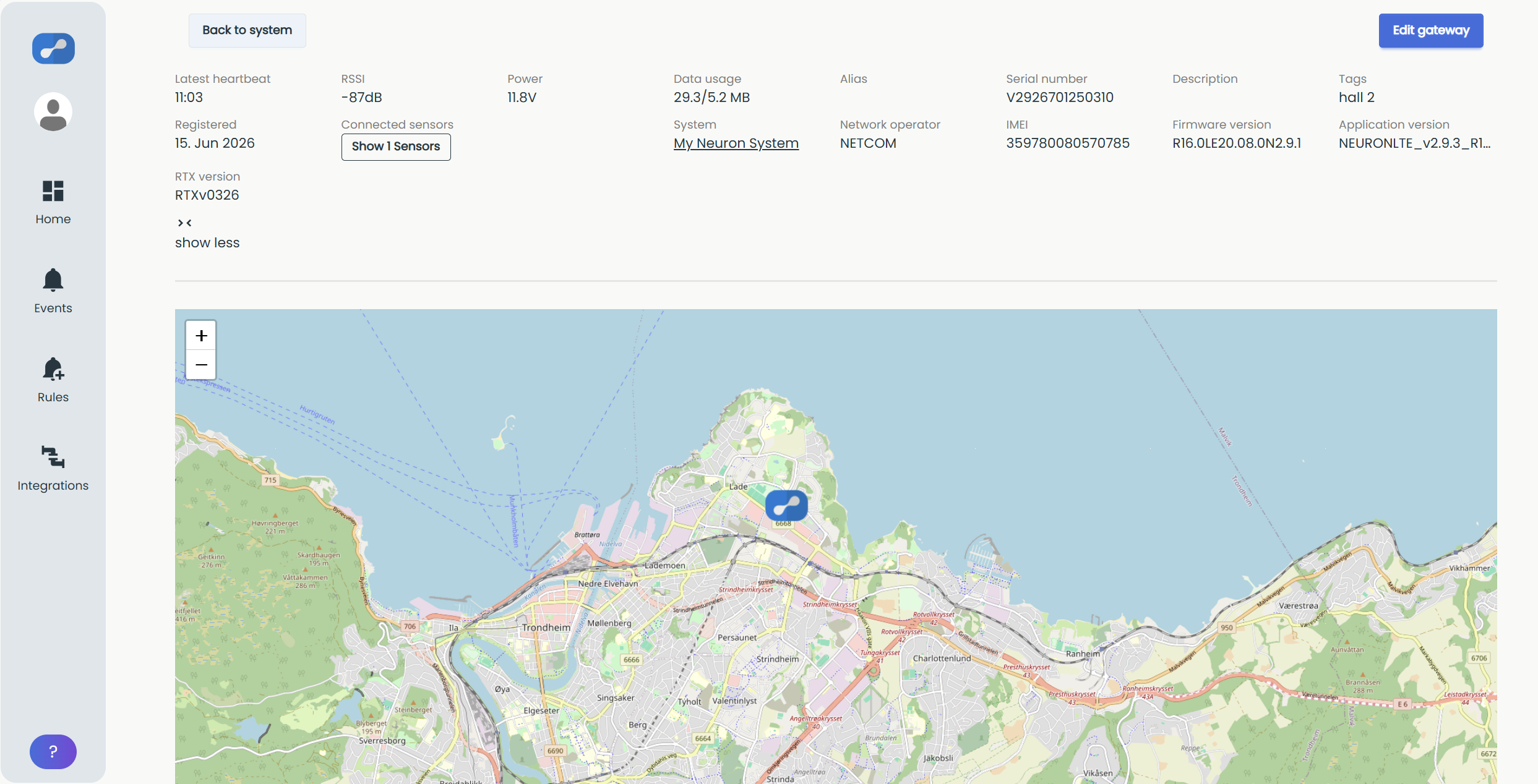The image size is (1538, 784).
Task: Zoom in on the map
Action: (201, 336)
